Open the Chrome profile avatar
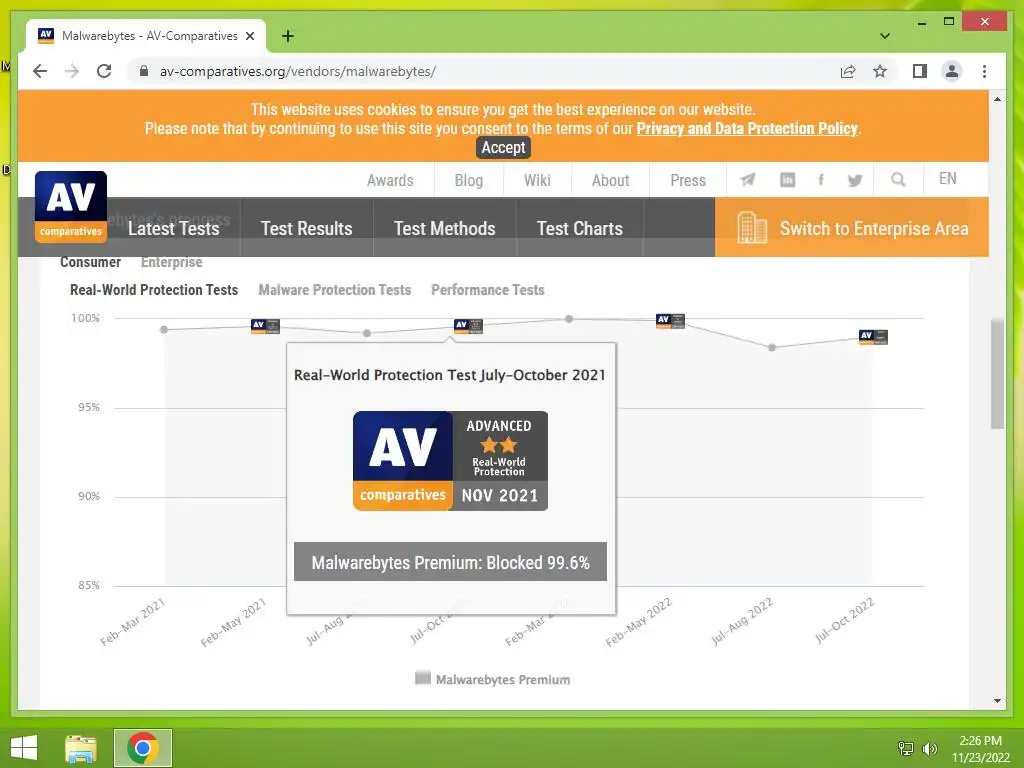 (x=952, y=71)
